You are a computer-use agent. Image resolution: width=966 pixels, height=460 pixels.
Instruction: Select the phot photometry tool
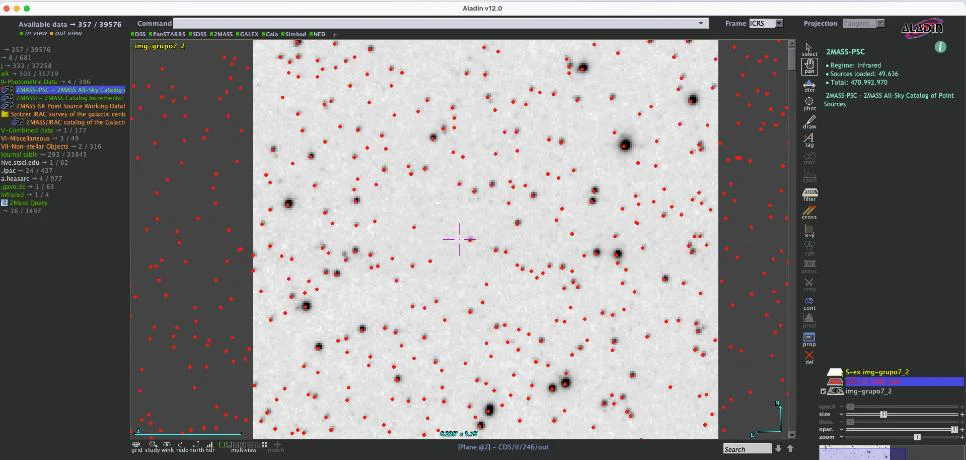809,103
